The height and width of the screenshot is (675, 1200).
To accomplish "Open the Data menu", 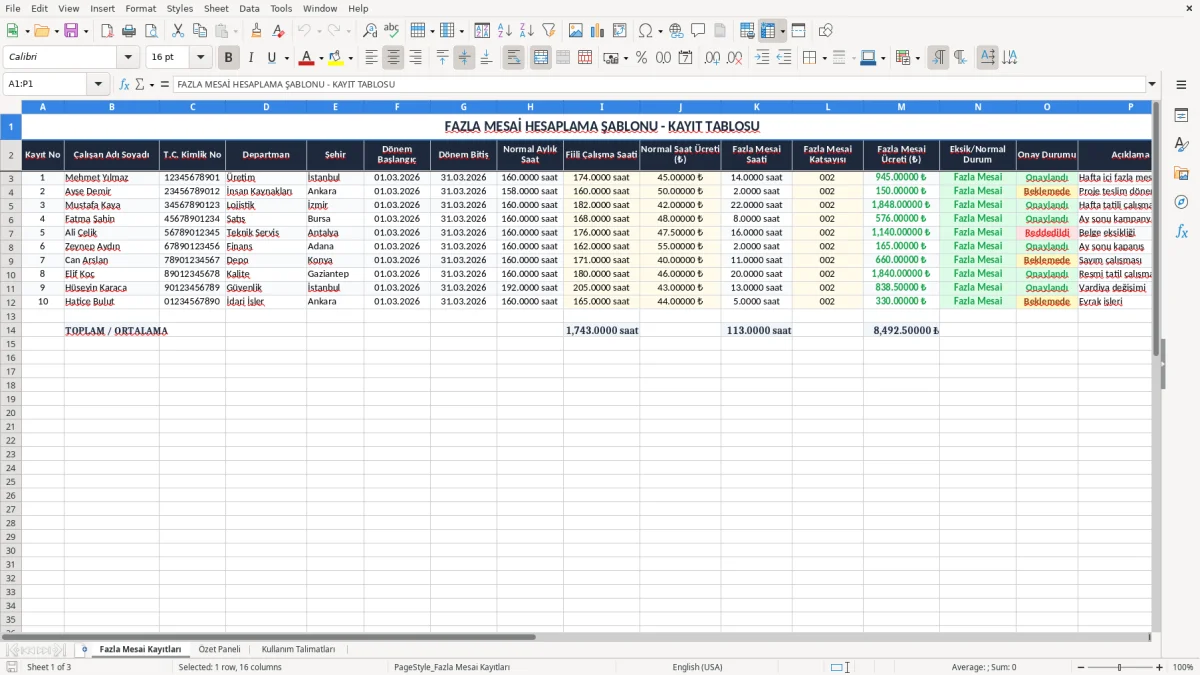I will (x=249, y=8).
